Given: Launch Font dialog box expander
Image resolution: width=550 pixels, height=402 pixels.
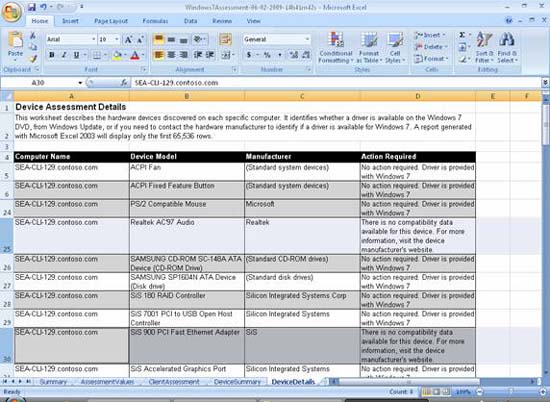Looking at the screenshot, I should coord(143,69).
